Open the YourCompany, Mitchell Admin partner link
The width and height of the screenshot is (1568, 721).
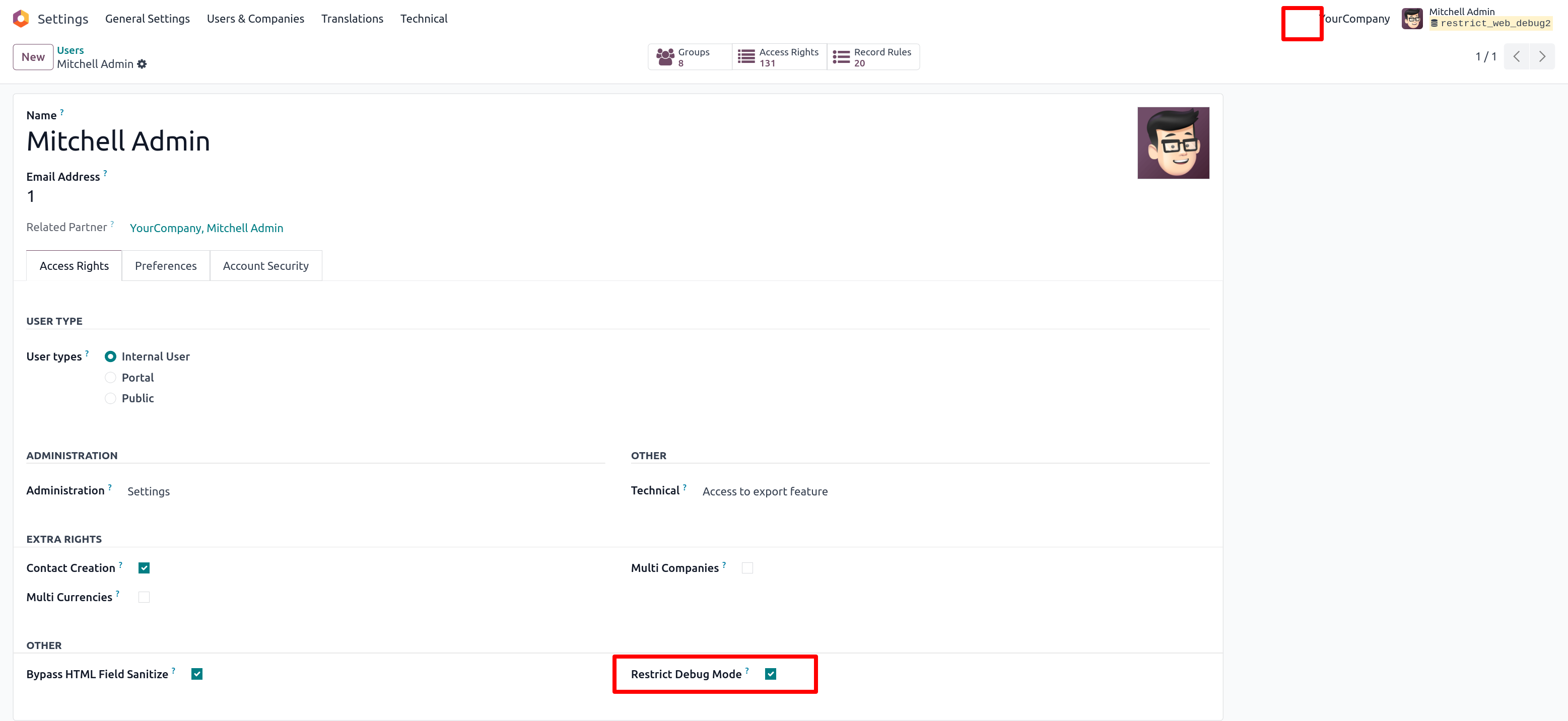click(x=207, y=228)
